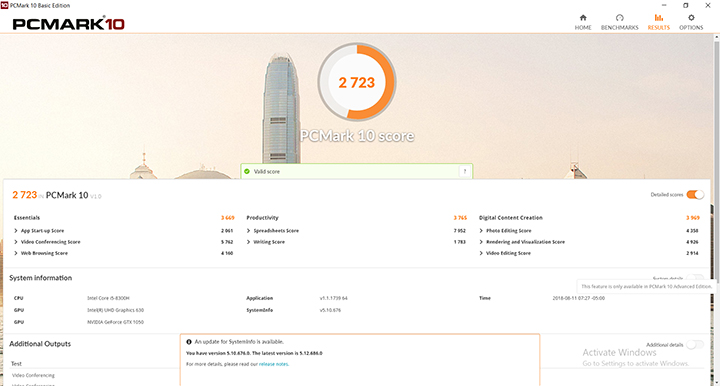
Task: Click the CPU value Intel Core i5-8300H
Action: click(x=108, y=298)
